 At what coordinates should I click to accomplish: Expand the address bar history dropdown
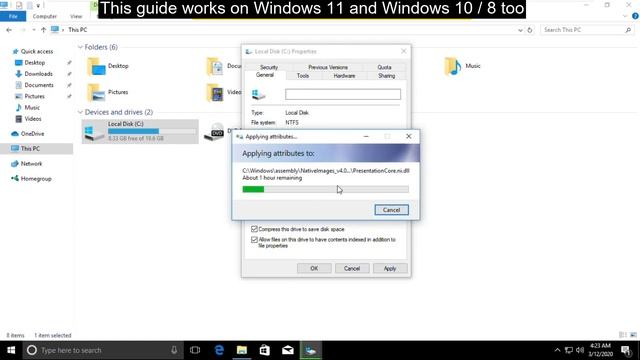[520, 30]
